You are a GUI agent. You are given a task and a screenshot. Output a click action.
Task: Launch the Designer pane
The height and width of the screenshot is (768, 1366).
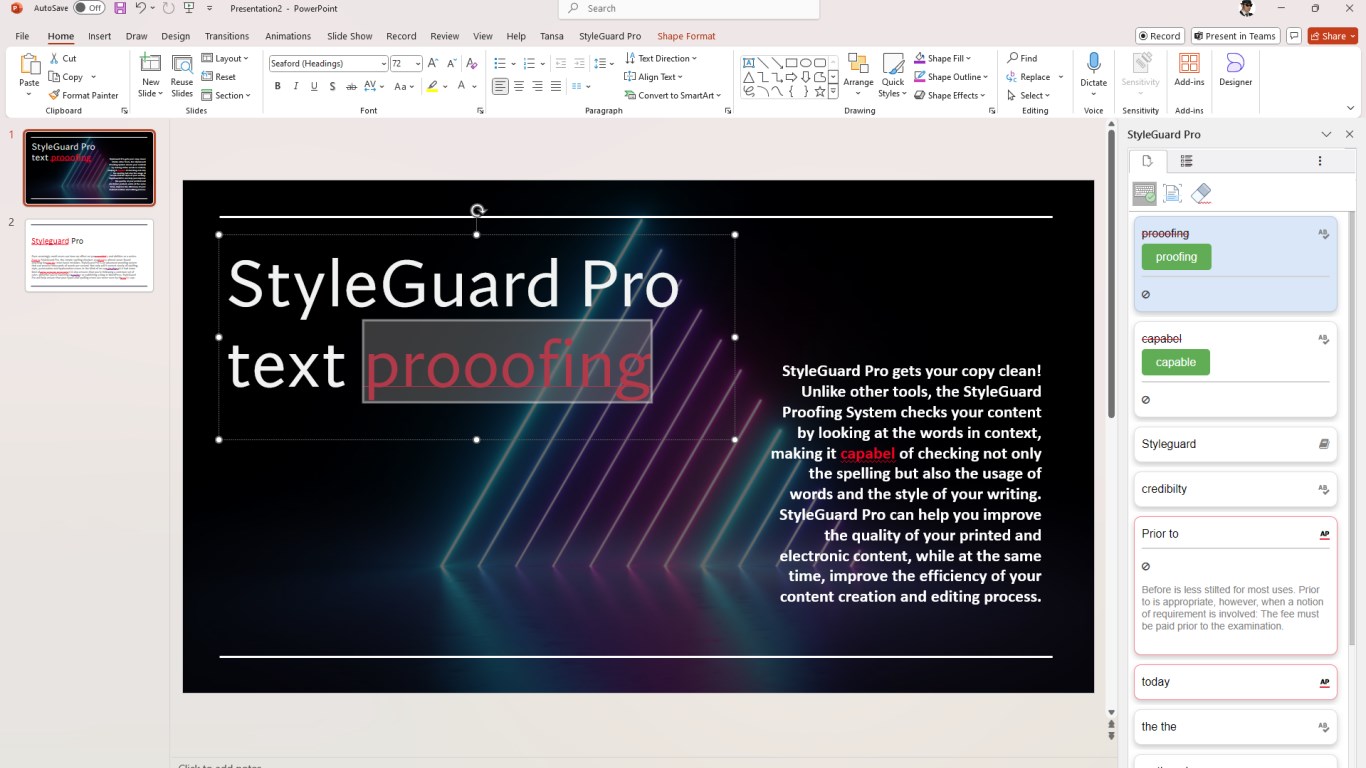tap(1235, 72)
